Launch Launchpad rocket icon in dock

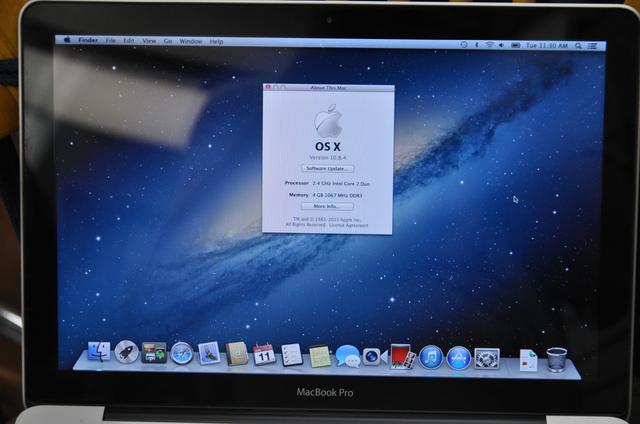click(126, 352)
